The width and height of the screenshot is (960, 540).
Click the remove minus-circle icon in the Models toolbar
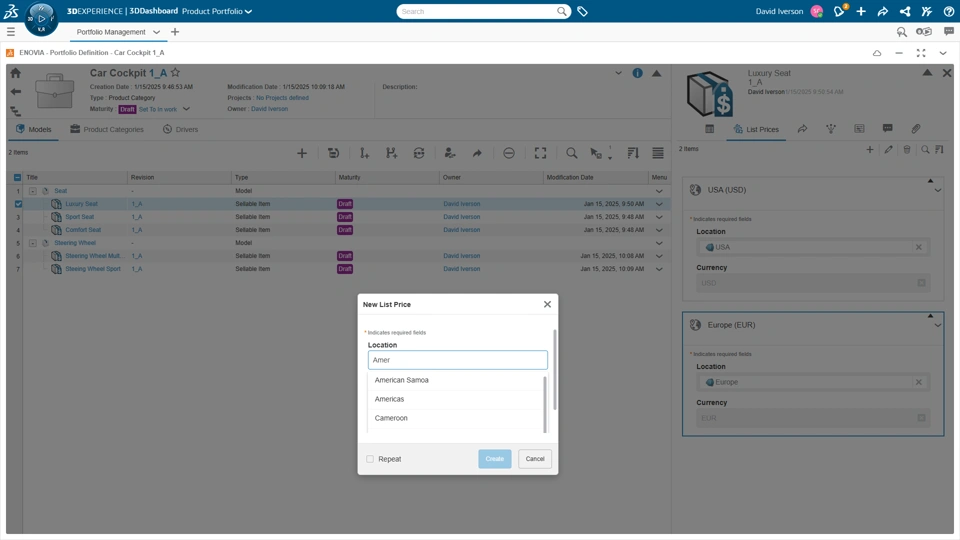tap(509, 153)
